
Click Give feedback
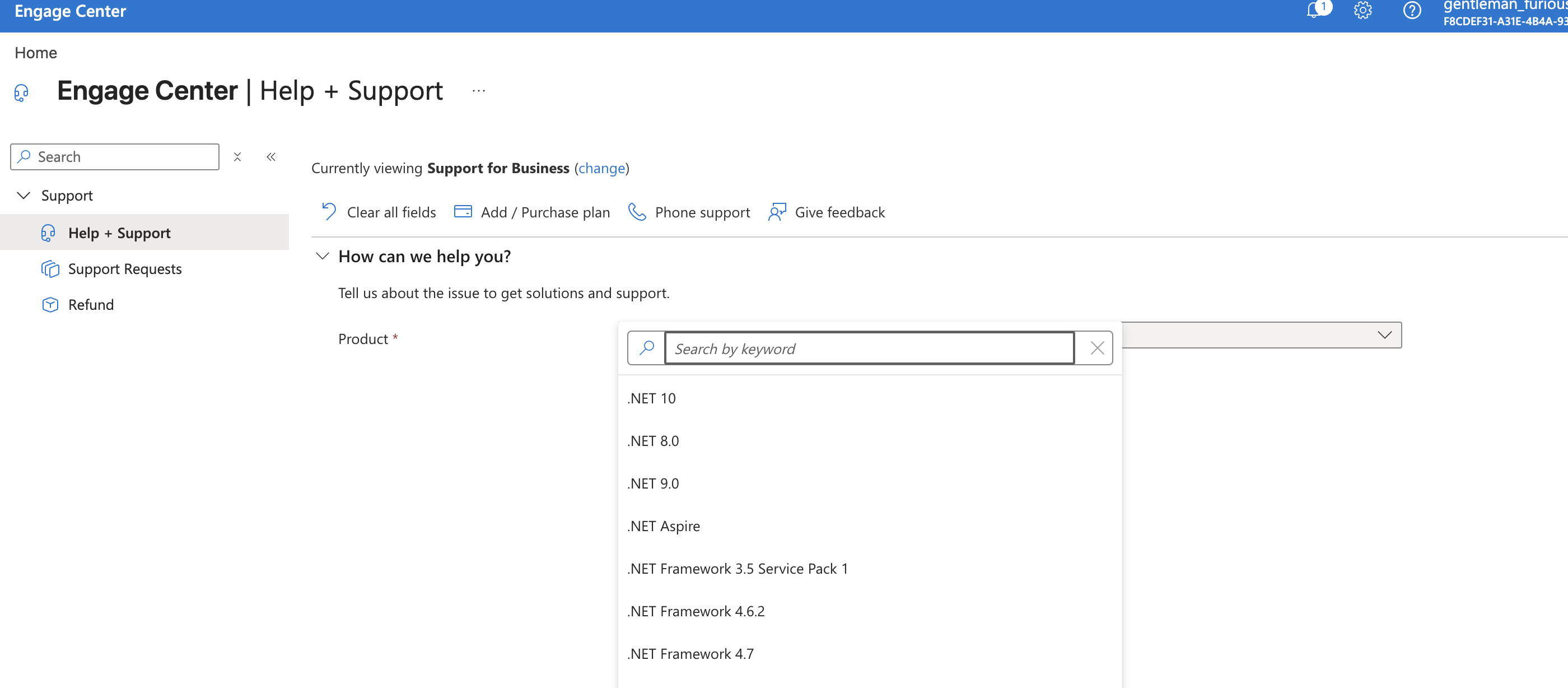pos(827,212)
